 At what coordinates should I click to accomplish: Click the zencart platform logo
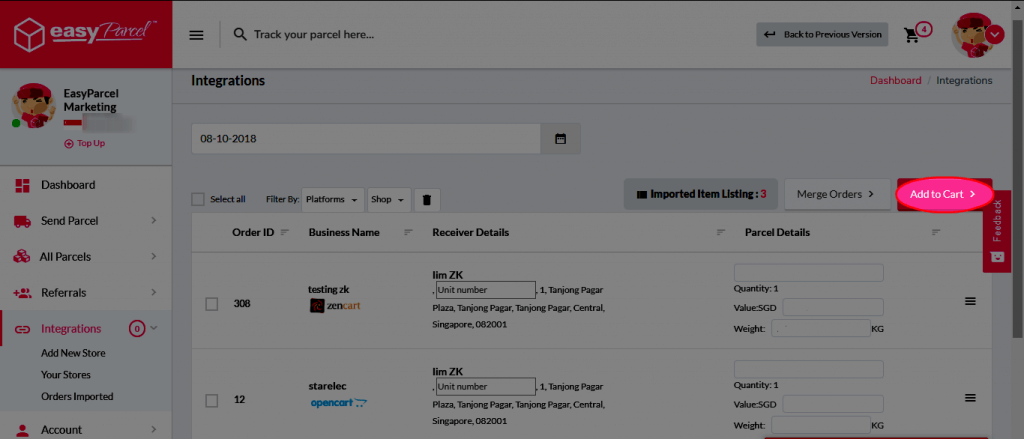(x=334, y=305)
